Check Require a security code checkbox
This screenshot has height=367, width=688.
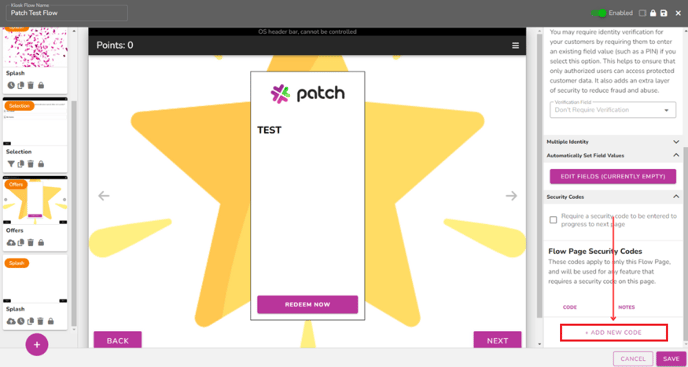click(553, 220)
